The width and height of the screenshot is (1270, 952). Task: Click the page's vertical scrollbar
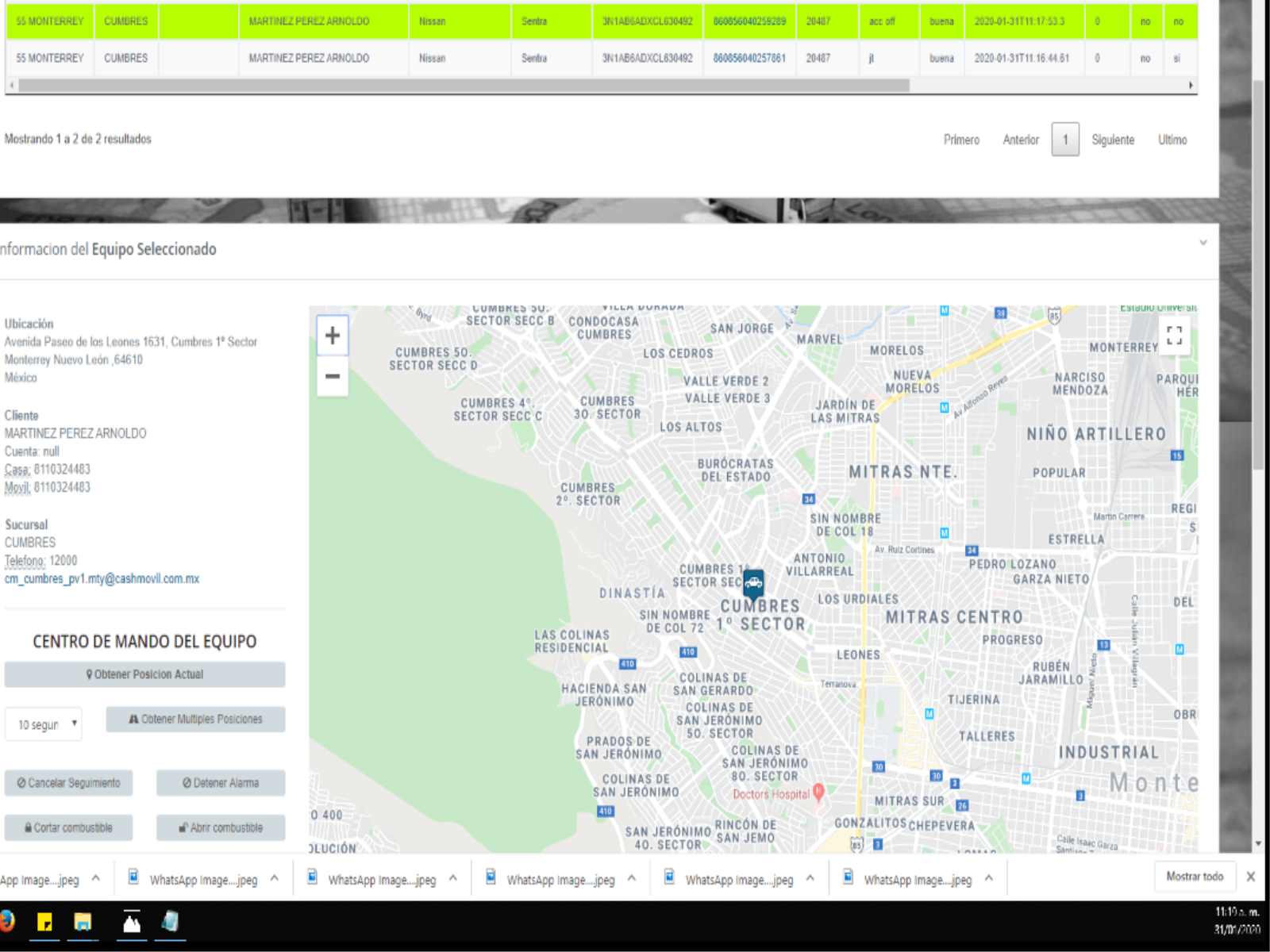[1259, 274]
